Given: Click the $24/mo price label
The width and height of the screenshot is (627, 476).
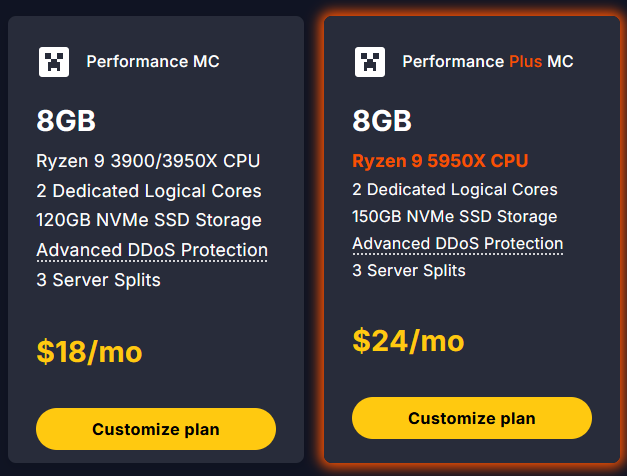Looking at the screenshot, I should pyautogui.click(x=408, y=341).
